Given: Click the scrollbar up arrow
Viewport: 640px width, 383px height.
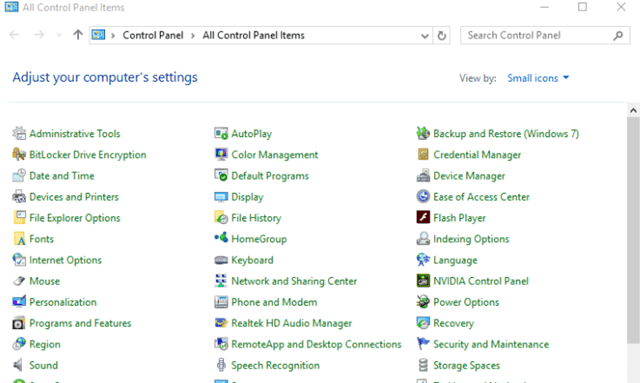Looking at the screenshot, I should pos(633,111).
